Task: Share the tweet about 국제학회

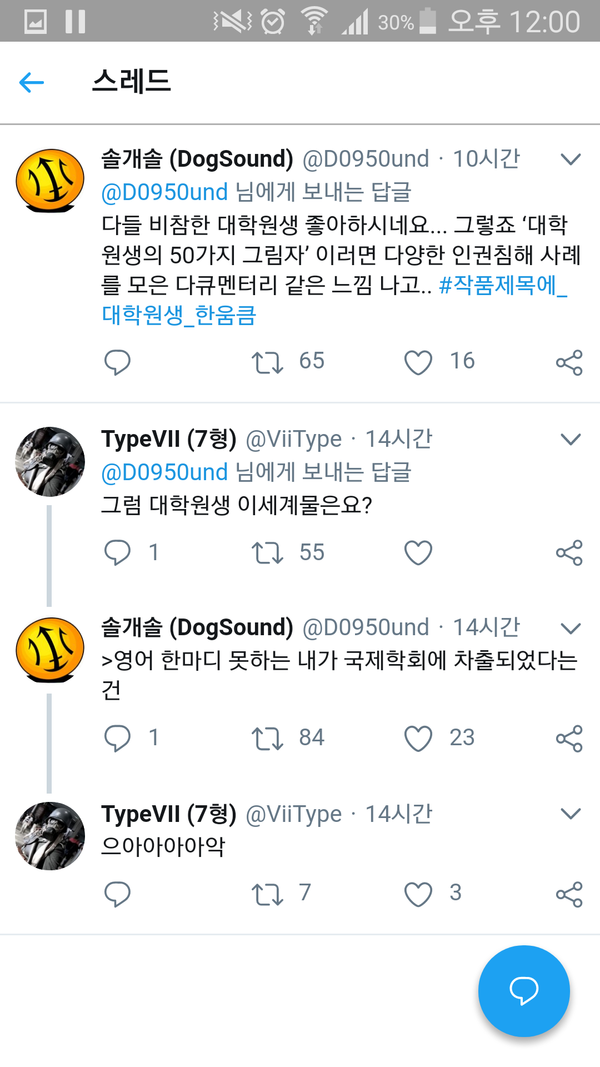Action: click(x=569, y=739)
